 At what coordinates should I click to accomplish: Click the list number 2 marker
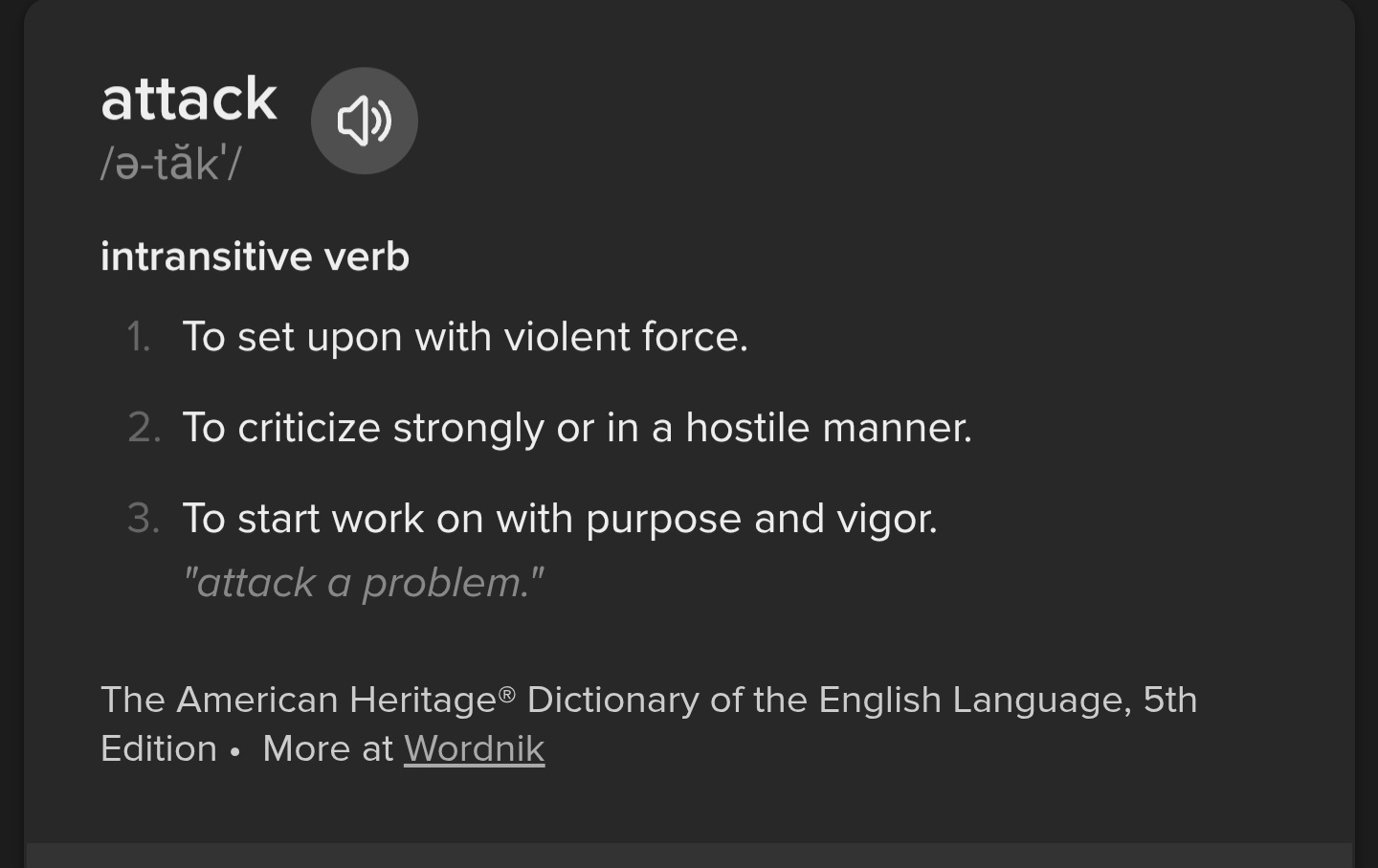click(x=144, y=428)
